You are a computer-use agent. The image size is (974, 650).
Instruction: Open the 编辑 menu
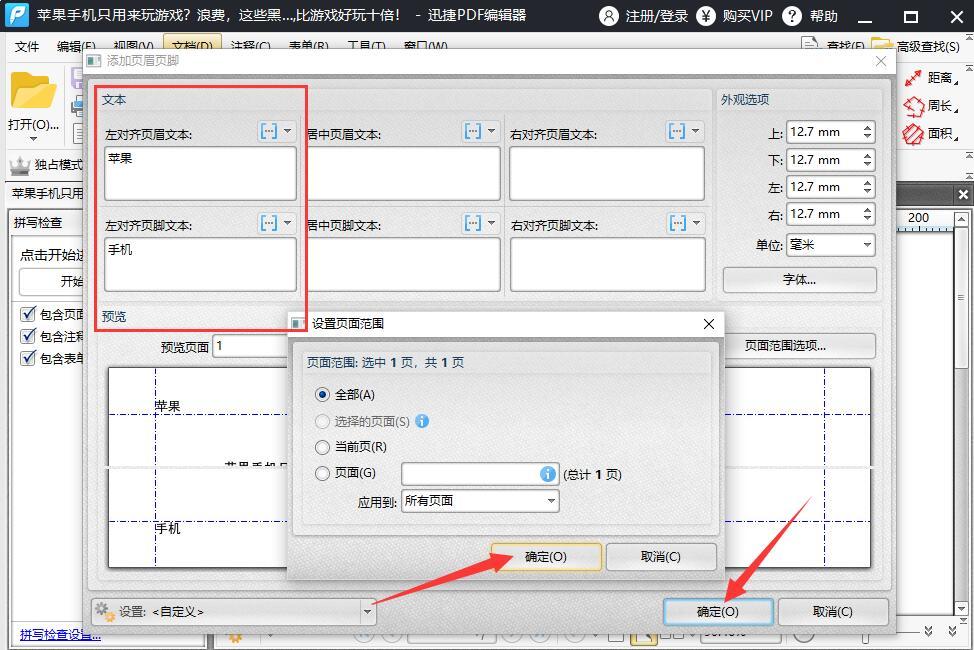pyautogui.click(x=76, y=47)
